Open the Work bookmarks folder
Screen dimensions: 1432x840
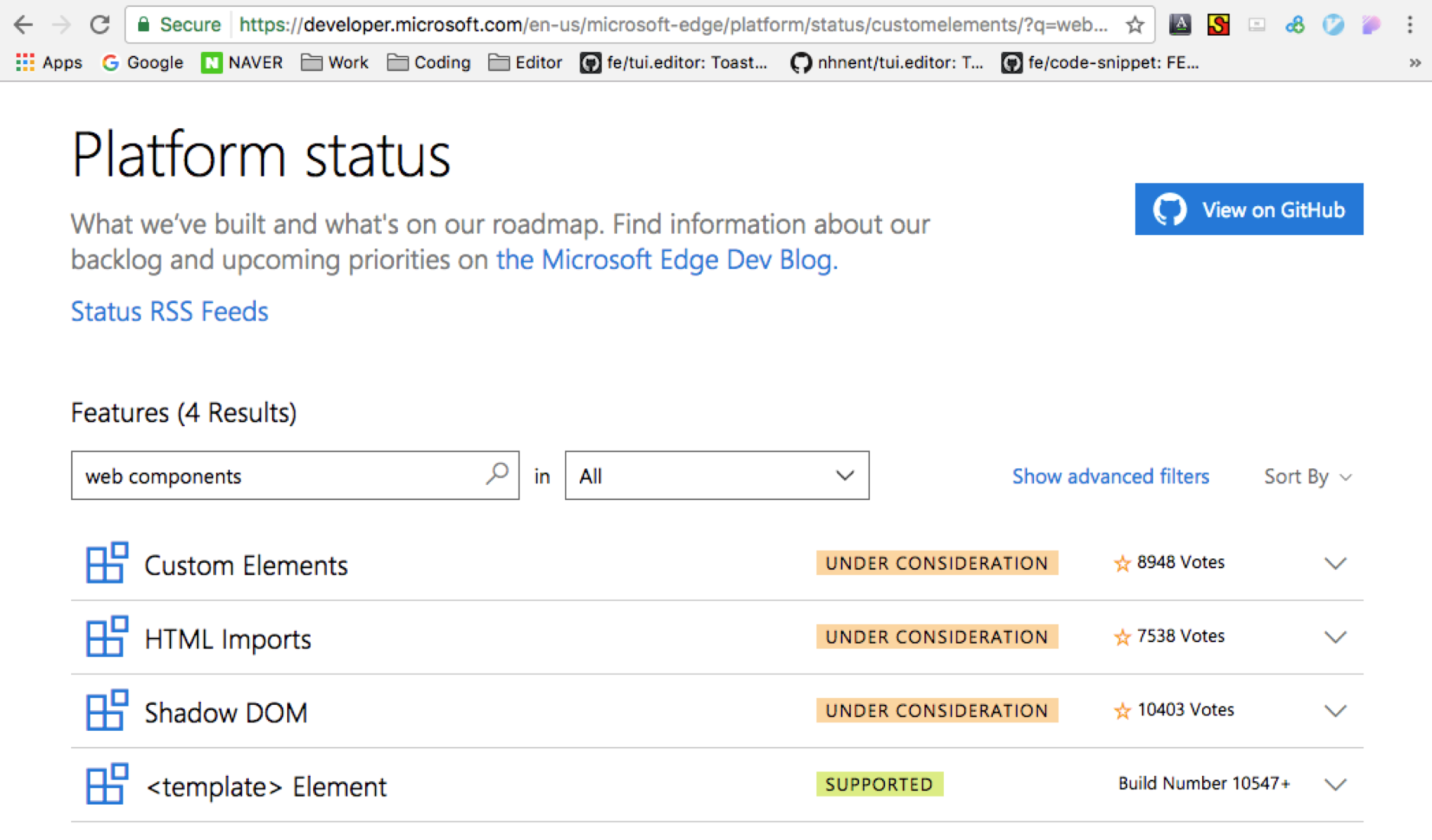point(335,63)
